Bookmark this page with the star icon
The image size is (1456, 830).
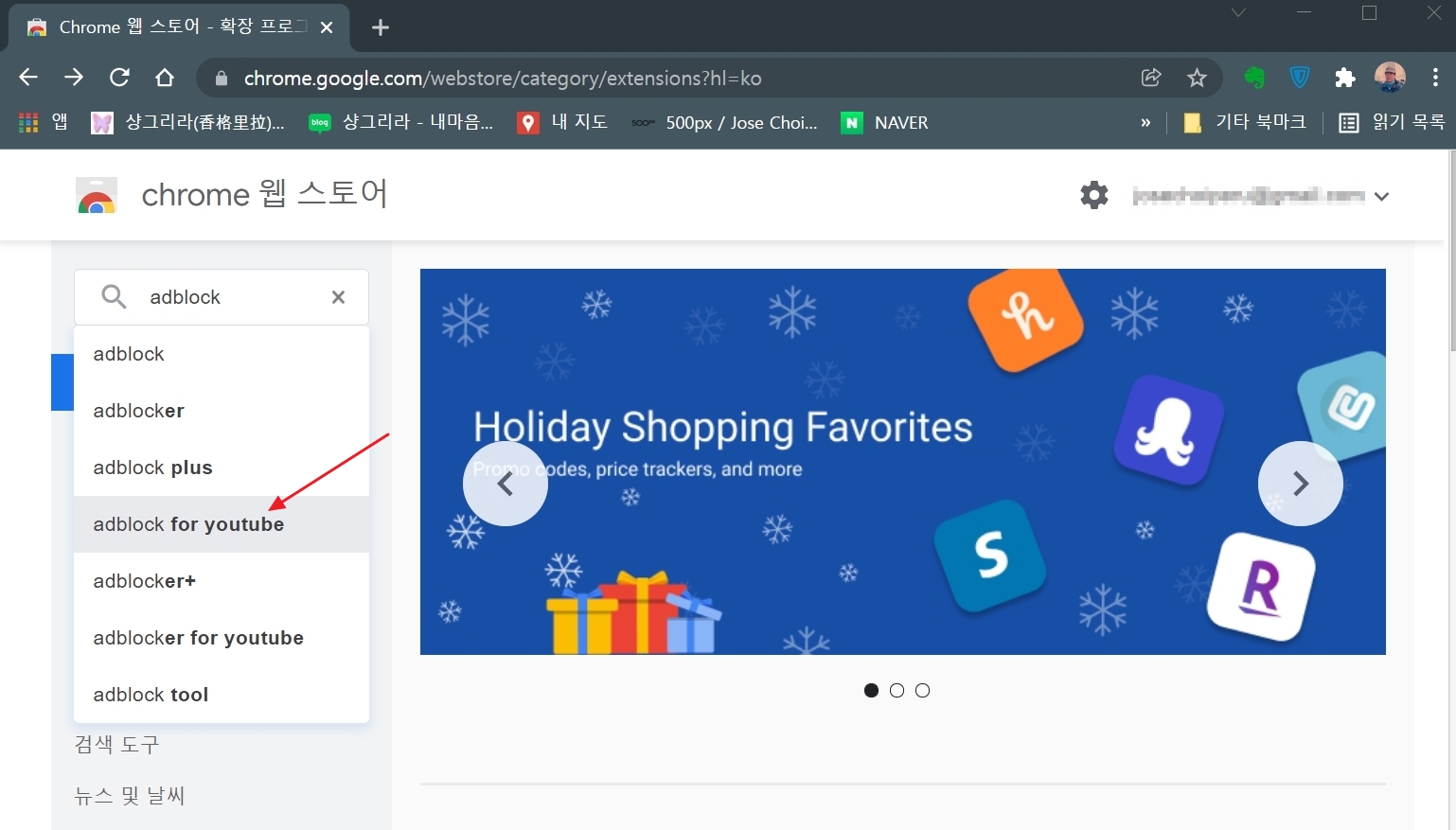point(1198,78)
